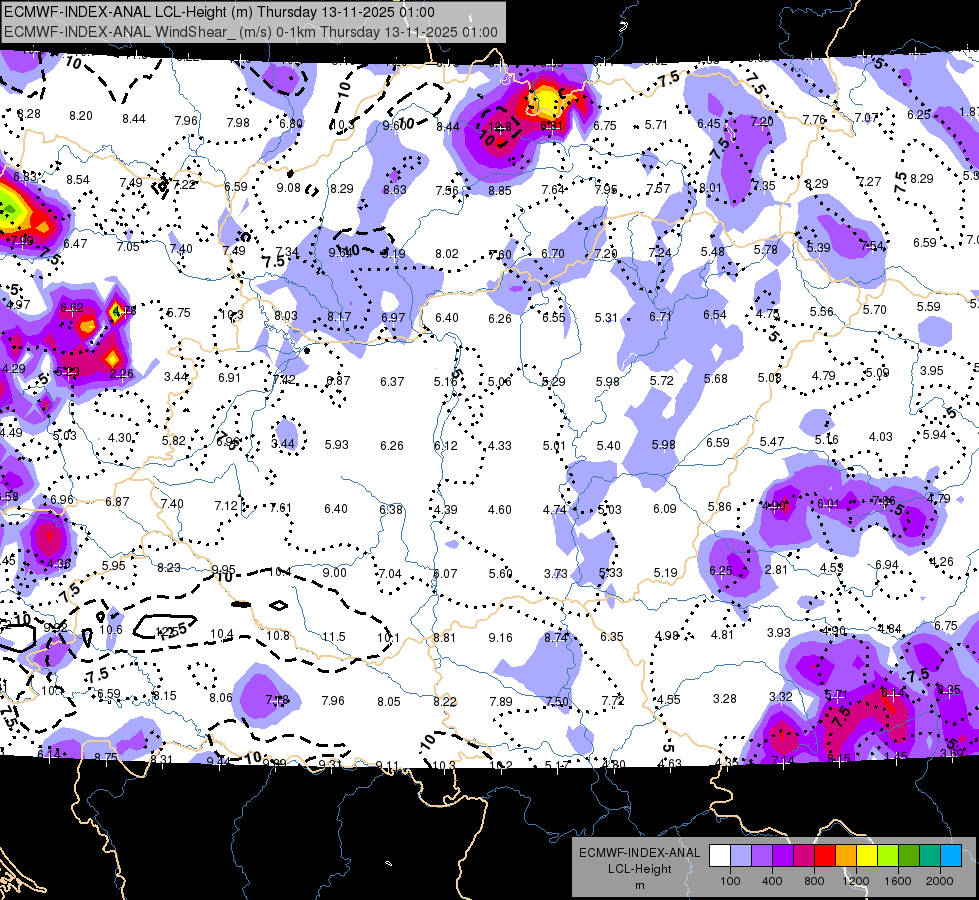979x900 pixels.
Task: Click the WindShear 0-1km title line
Action: coord(251,32)
